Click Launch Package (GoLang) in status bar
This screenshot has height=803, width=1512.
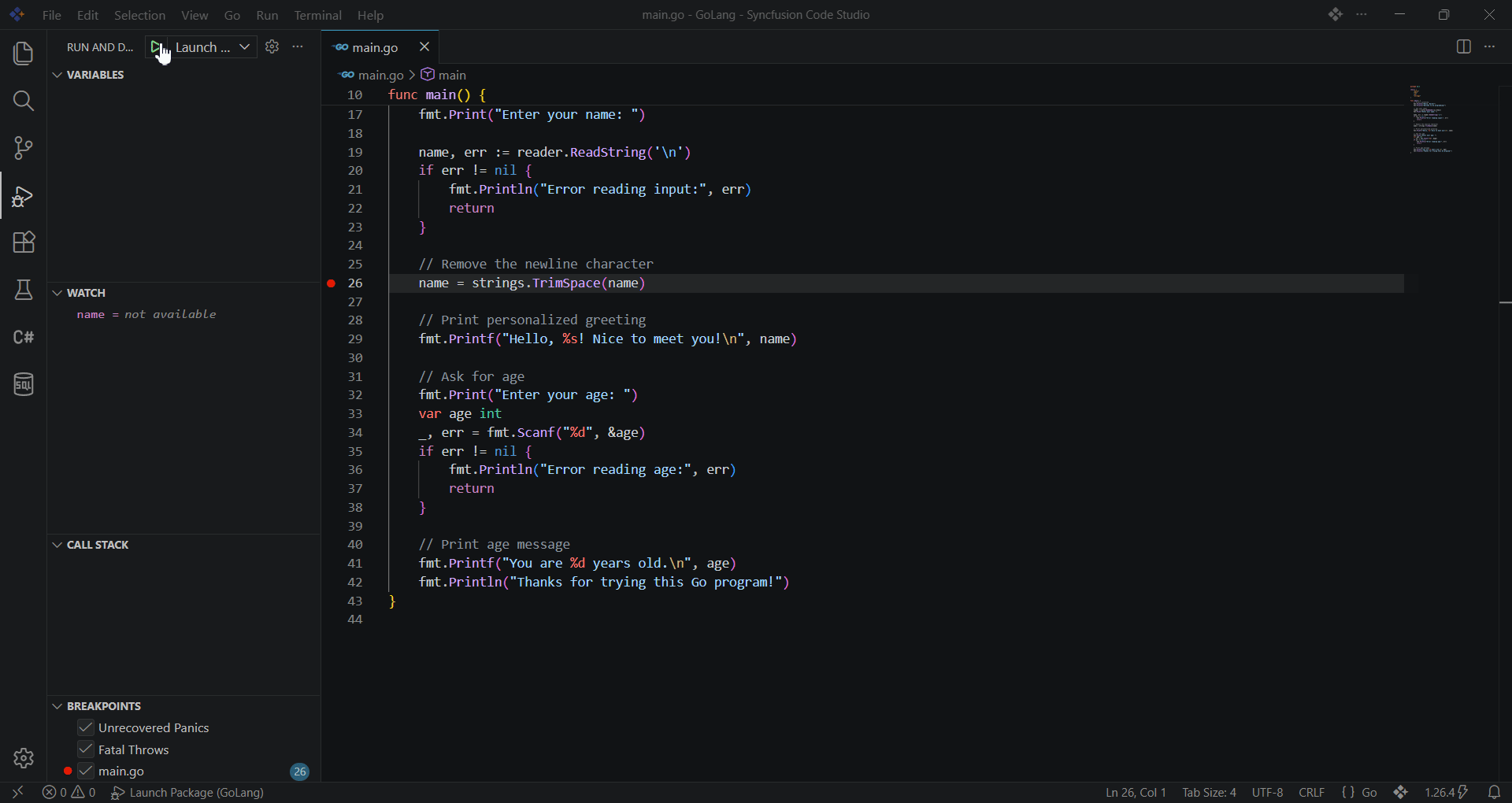pos(188,793)
